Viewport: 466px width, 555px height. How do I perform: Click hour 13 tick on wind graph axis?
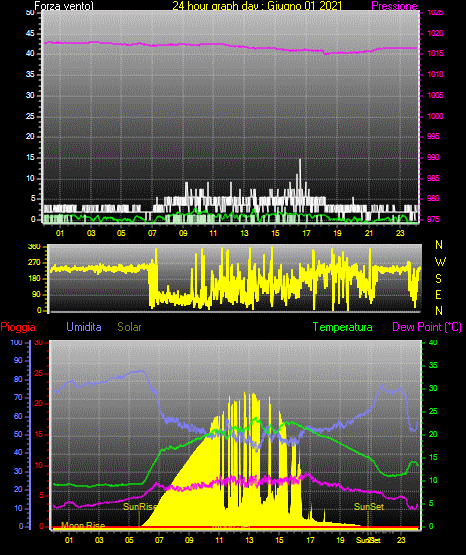[x=244, y=233]
